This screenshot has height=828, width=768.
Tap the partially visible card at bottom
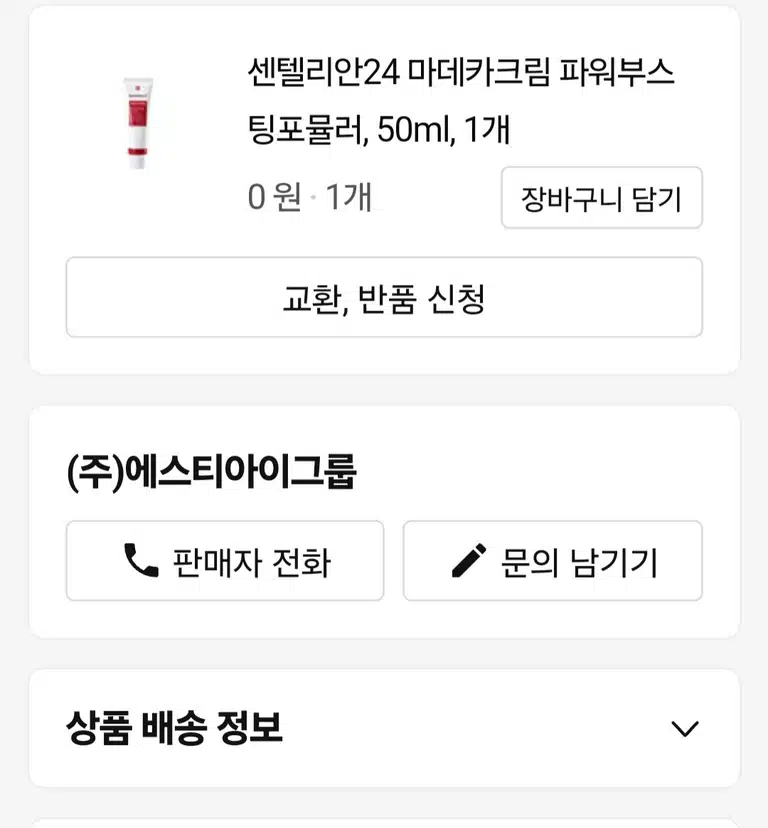(x=384, y=823)
